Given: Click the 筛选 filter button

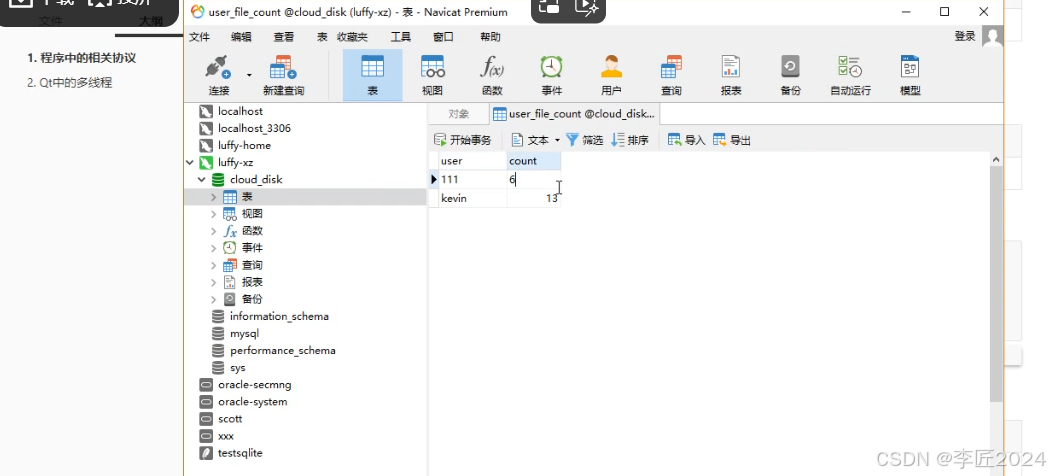Looking at the screenshot, I should pyautogui.click(x=585, y=140).
